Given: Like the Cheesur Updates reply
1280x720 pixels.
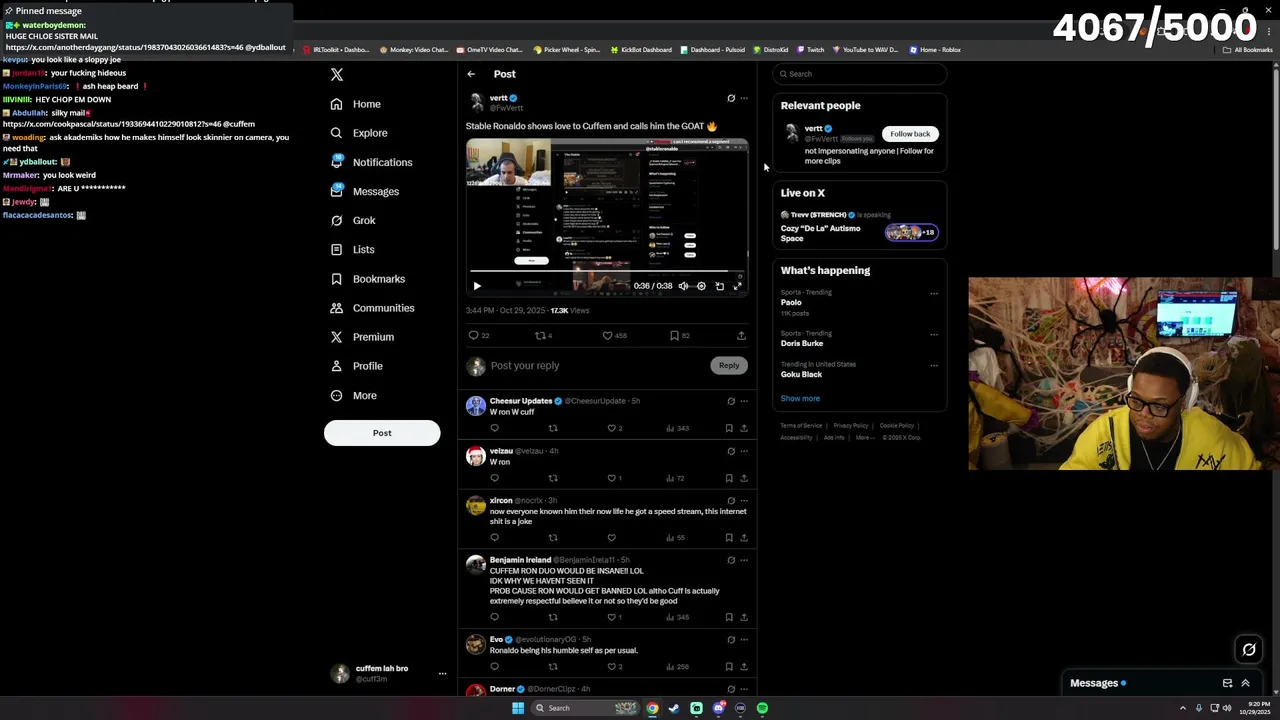Looking at the screenshot, I should 612,428.
